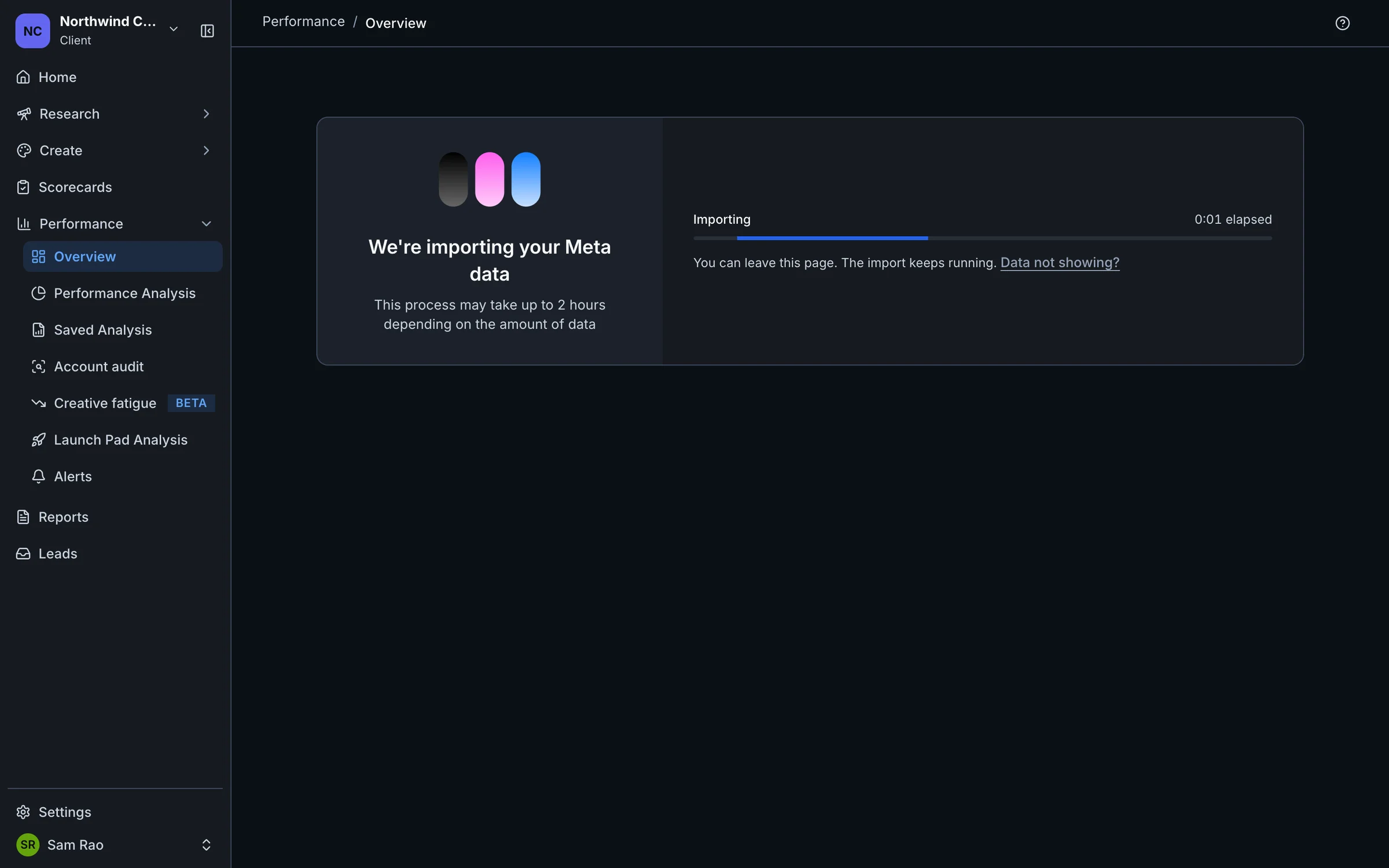This screenshot has height=868, width=1389.
Task: Expand the Create submenu chevron
Action: [206, 150]
